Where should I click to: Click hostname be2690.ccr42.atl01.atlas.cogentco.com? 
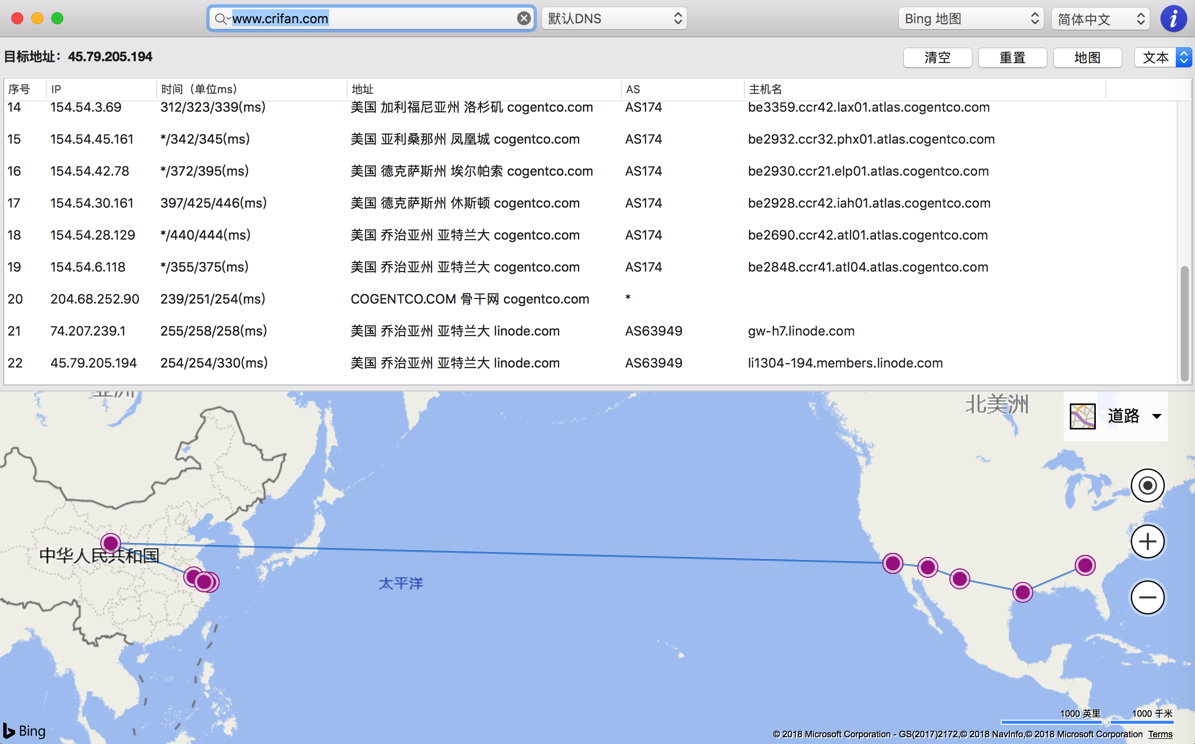[x=867, y=236]
